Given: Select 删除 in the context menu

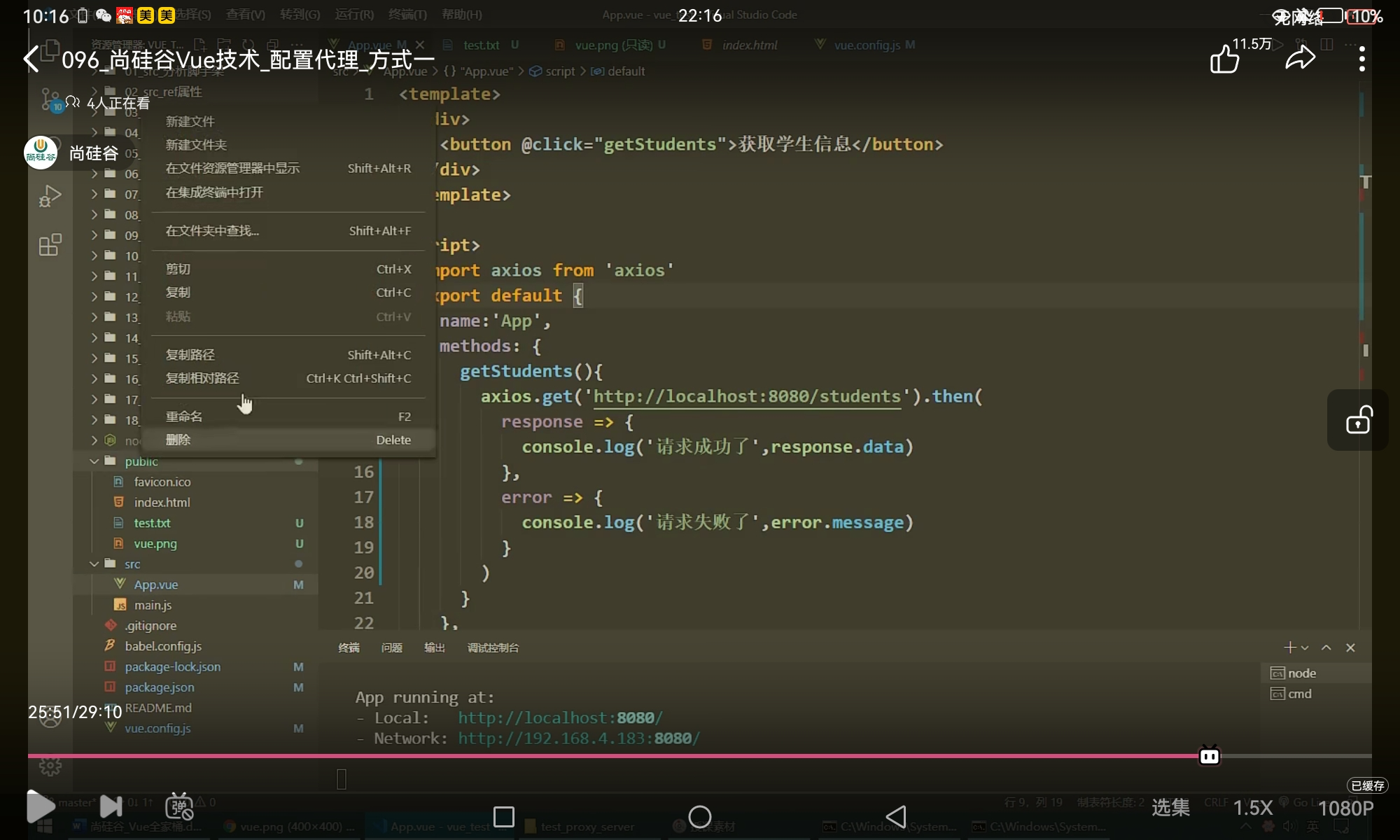Looking at the screenshot, I should [178, 440].
